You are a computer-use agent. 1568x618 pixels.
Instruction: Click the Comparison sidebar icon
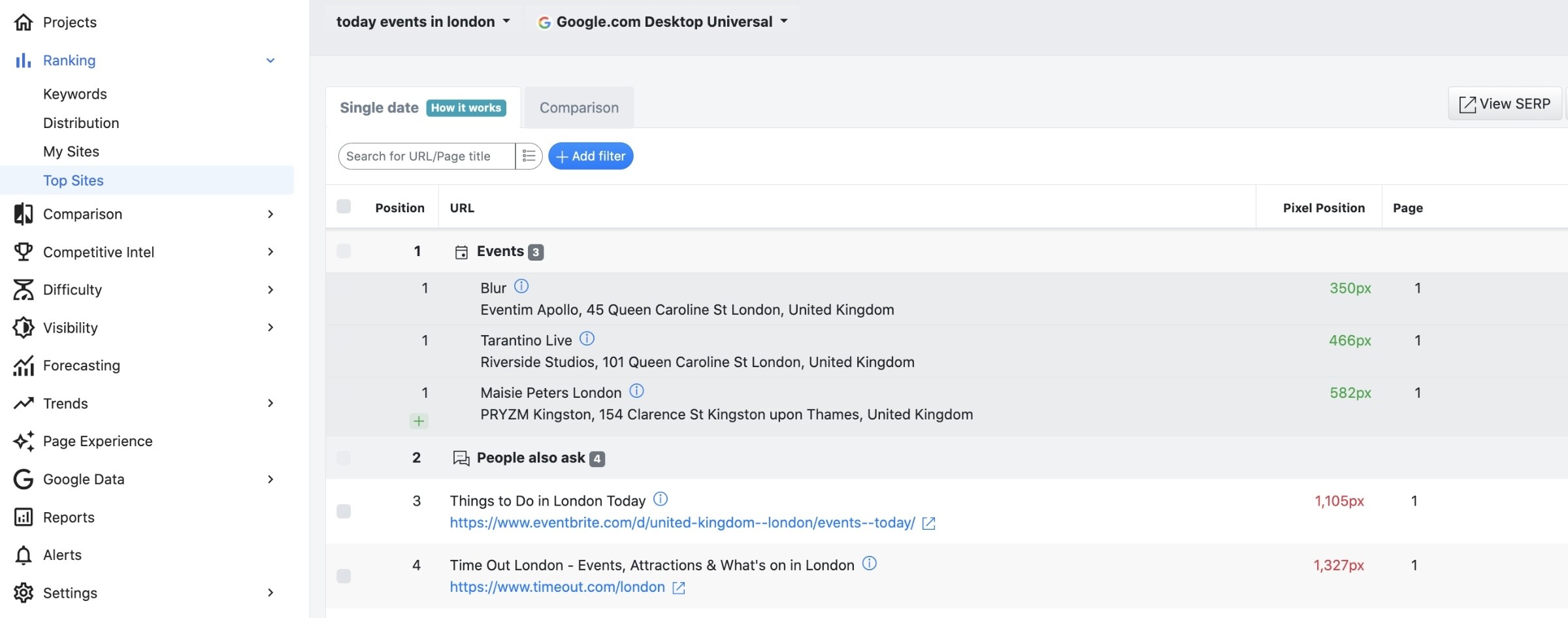[24, 214]
